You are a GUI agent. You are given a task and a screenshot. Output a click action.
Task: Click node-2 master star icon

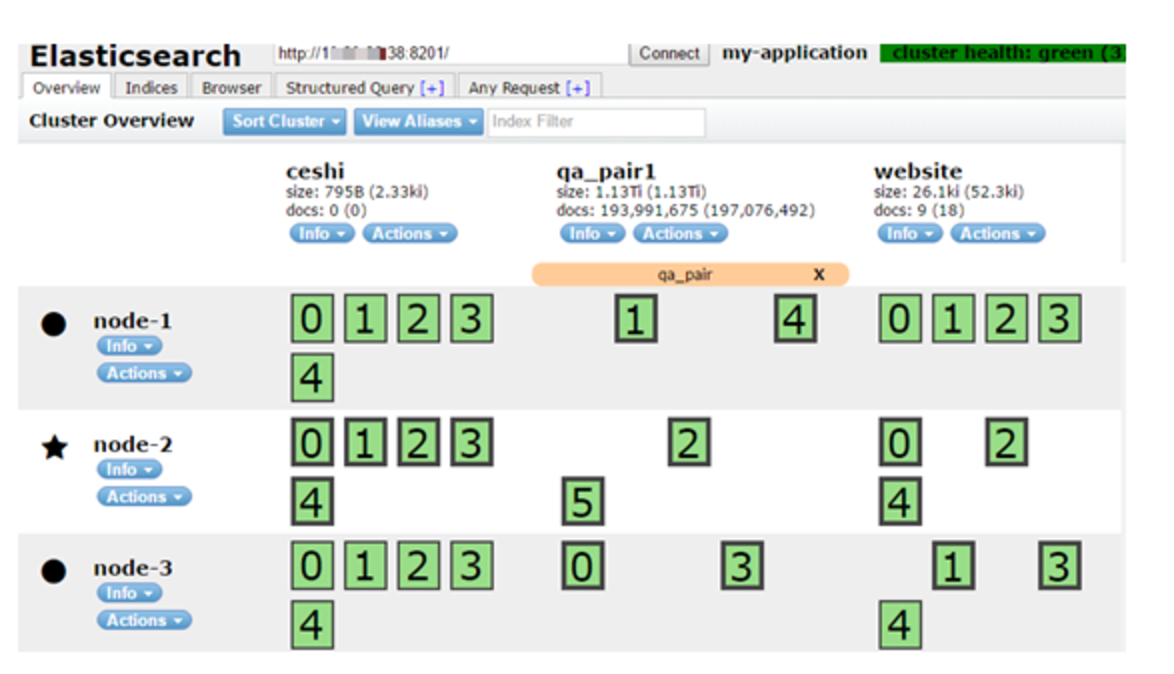point(55,448)
